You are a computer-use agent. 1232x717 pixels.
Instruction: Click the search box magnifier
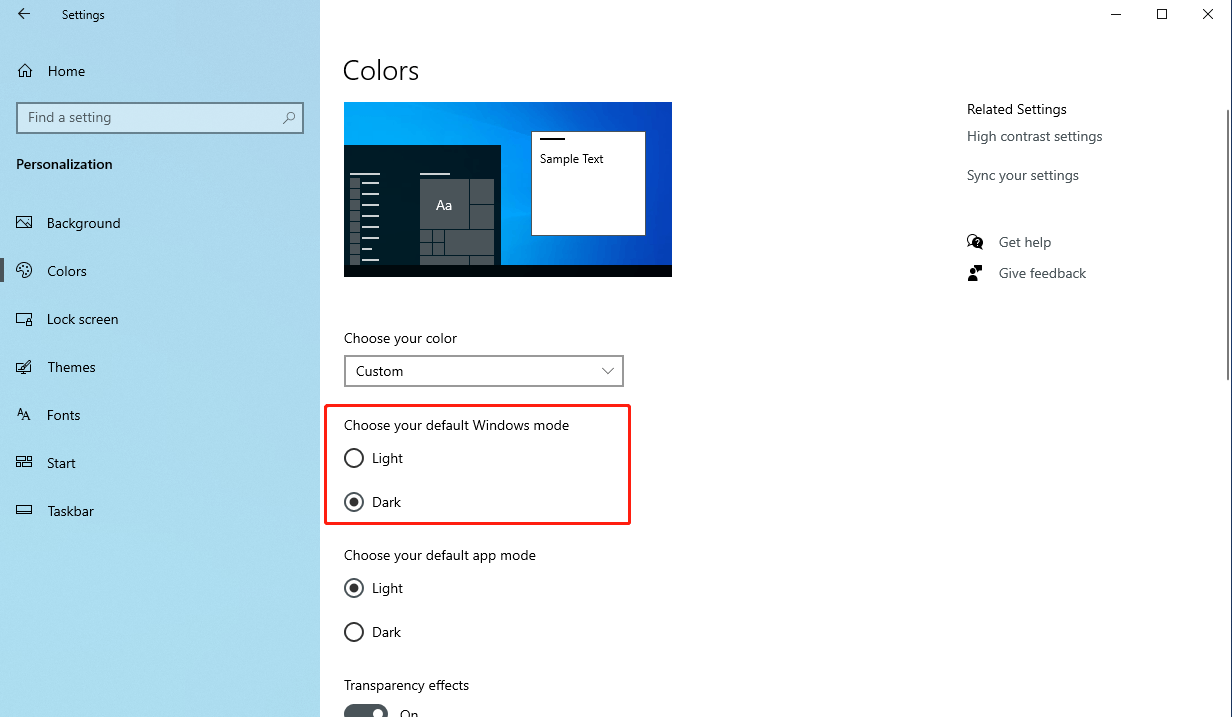coord(289,117)
